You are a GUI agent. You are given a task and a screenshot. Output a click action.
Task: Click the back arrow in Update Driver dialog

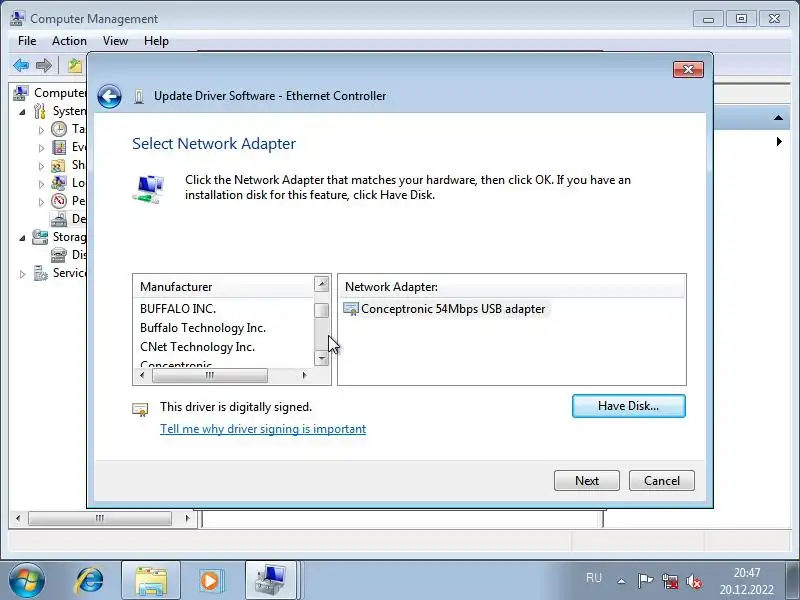[x=109, y=96]
